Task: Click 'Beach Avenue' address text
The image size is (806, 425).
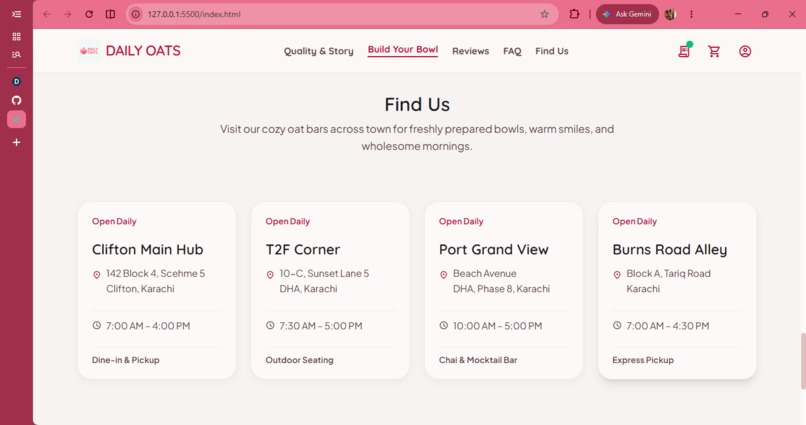Action: click(484, 273)
